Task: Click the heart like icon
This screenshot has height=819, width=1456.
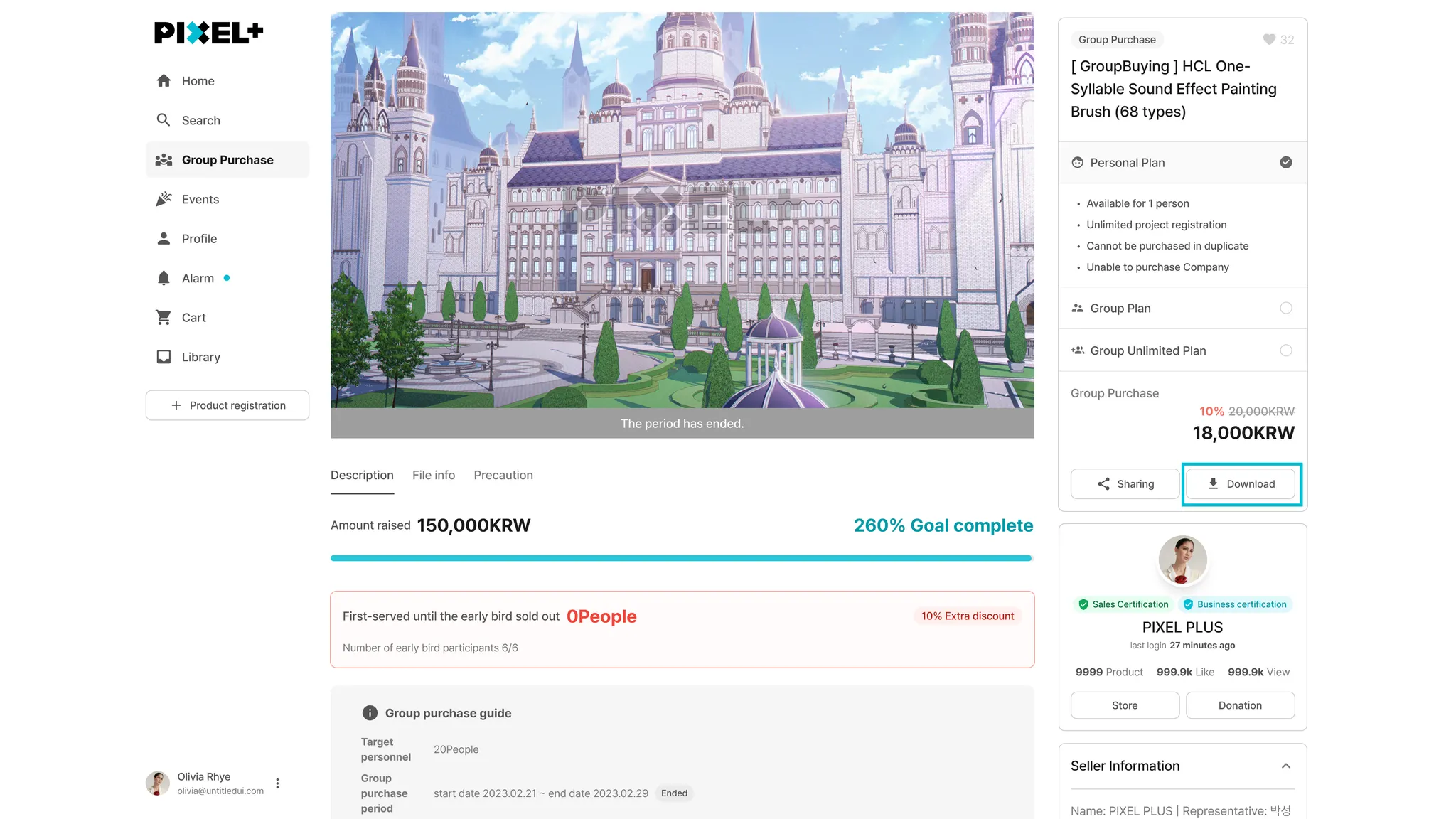Action: [x=1269, y=40]
